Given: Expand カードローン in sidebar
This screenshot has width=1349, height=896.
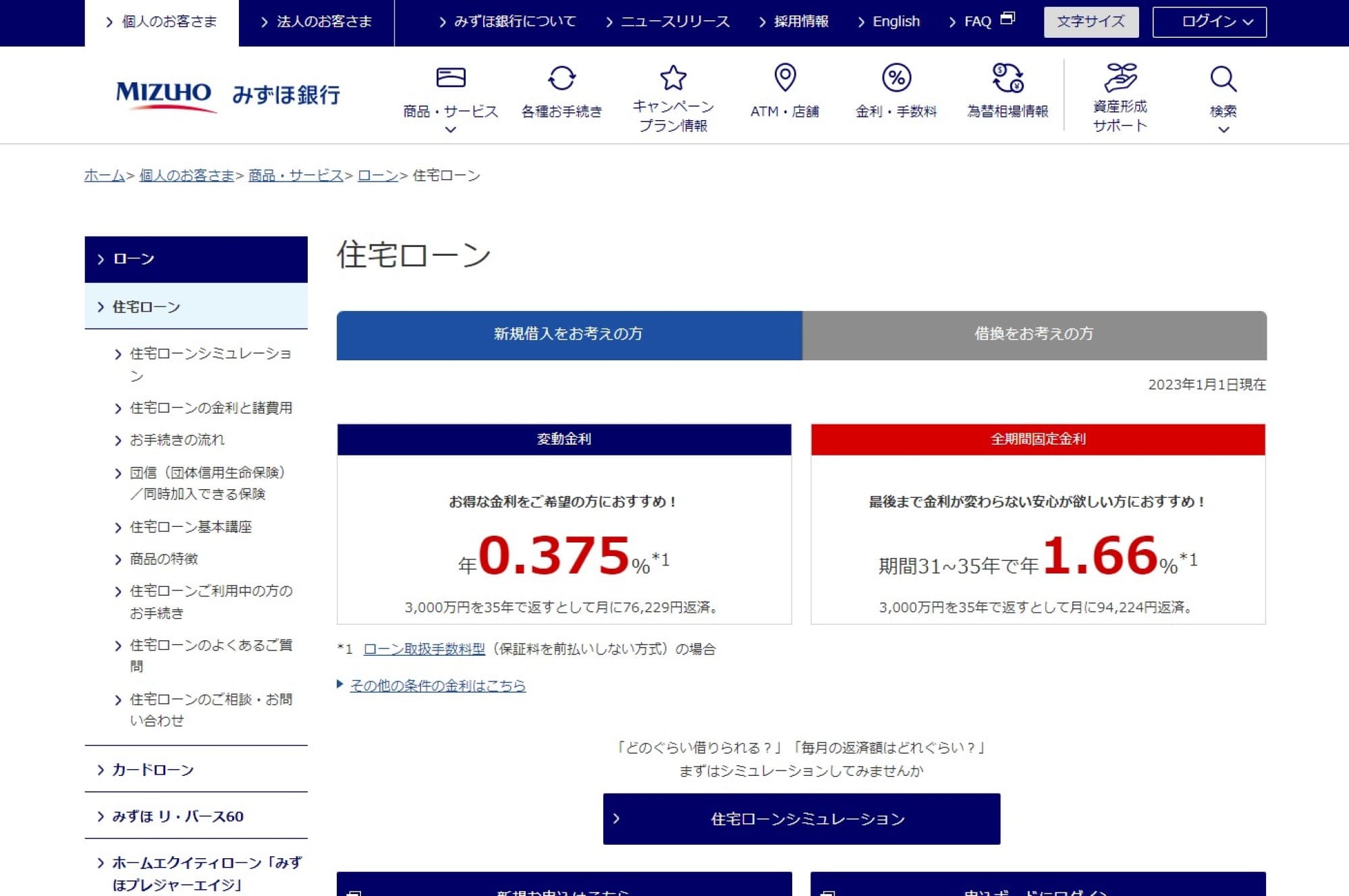Looking at the screenshot, I should click(x=196, y=770).
